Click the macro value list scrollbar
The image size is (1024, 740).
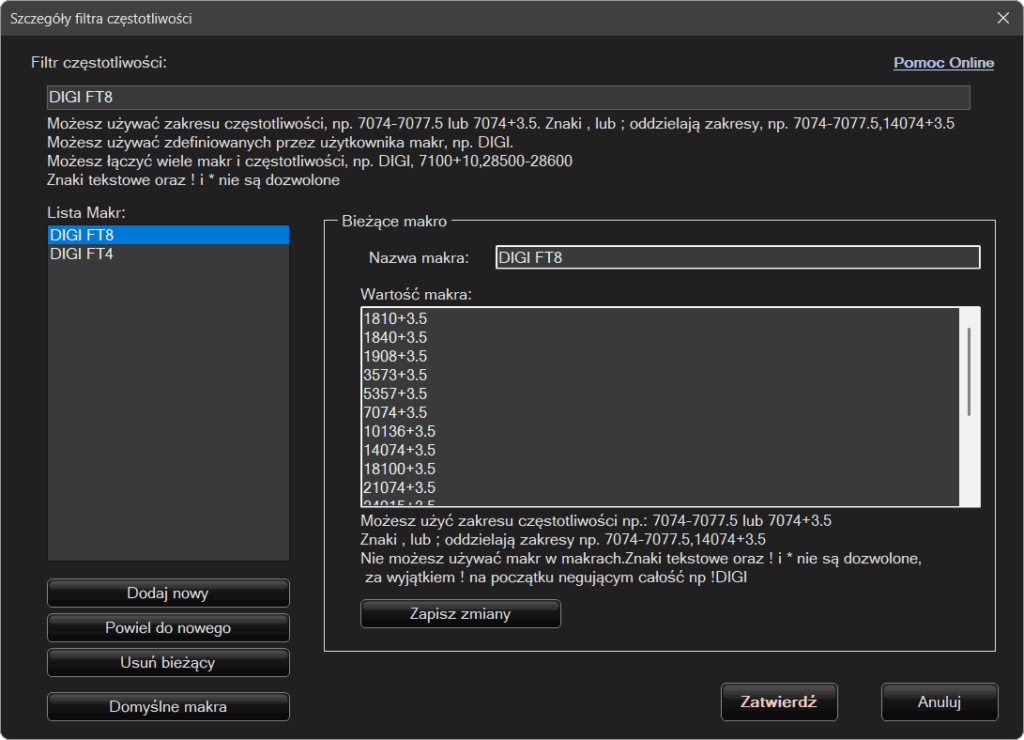tap(969, 370)
